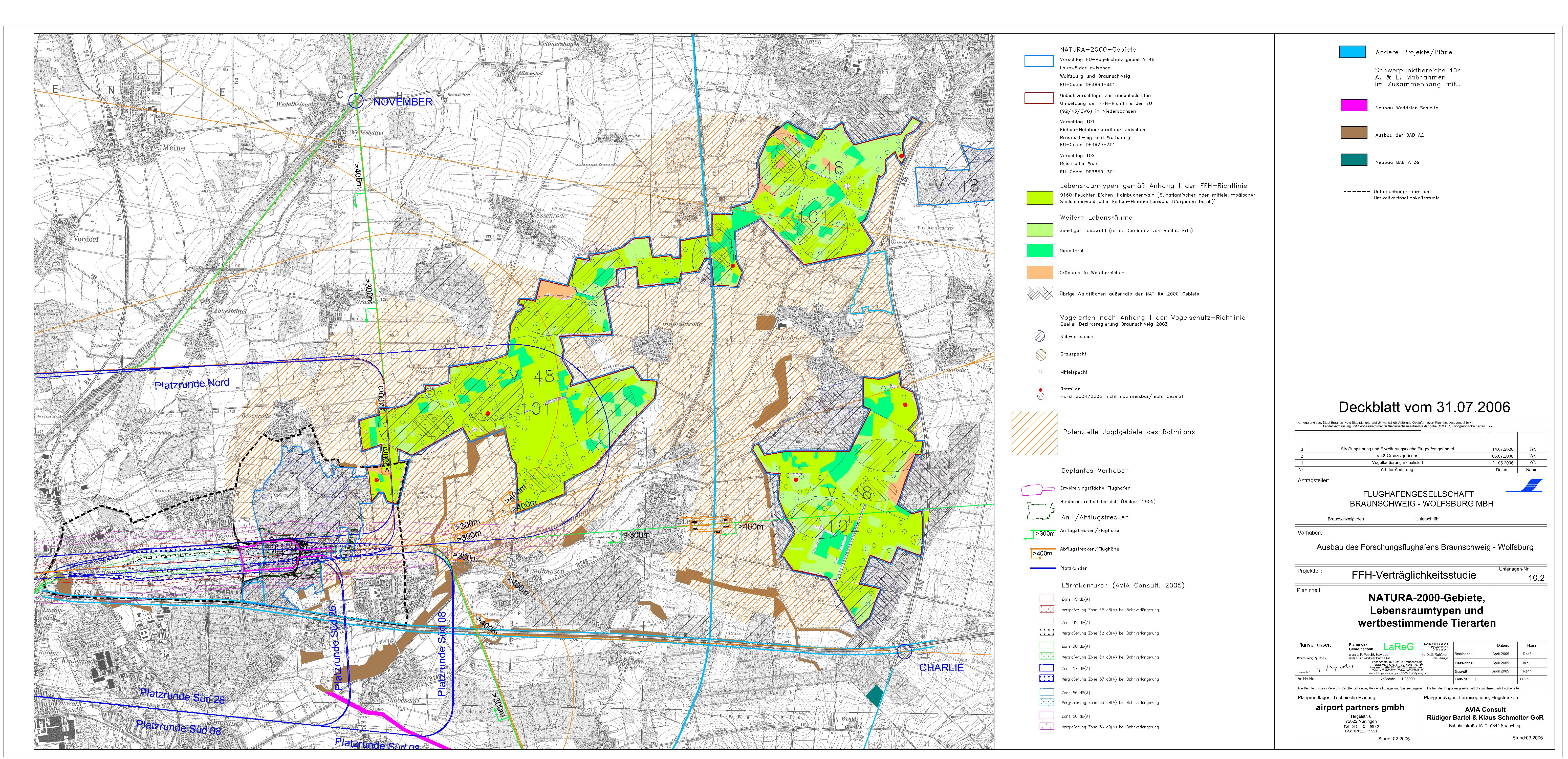Image resolution: width=1568 pixels, height=759 pixels.
Task: Click the red Rotmilan dot in legend
Action: point(1040,389)
